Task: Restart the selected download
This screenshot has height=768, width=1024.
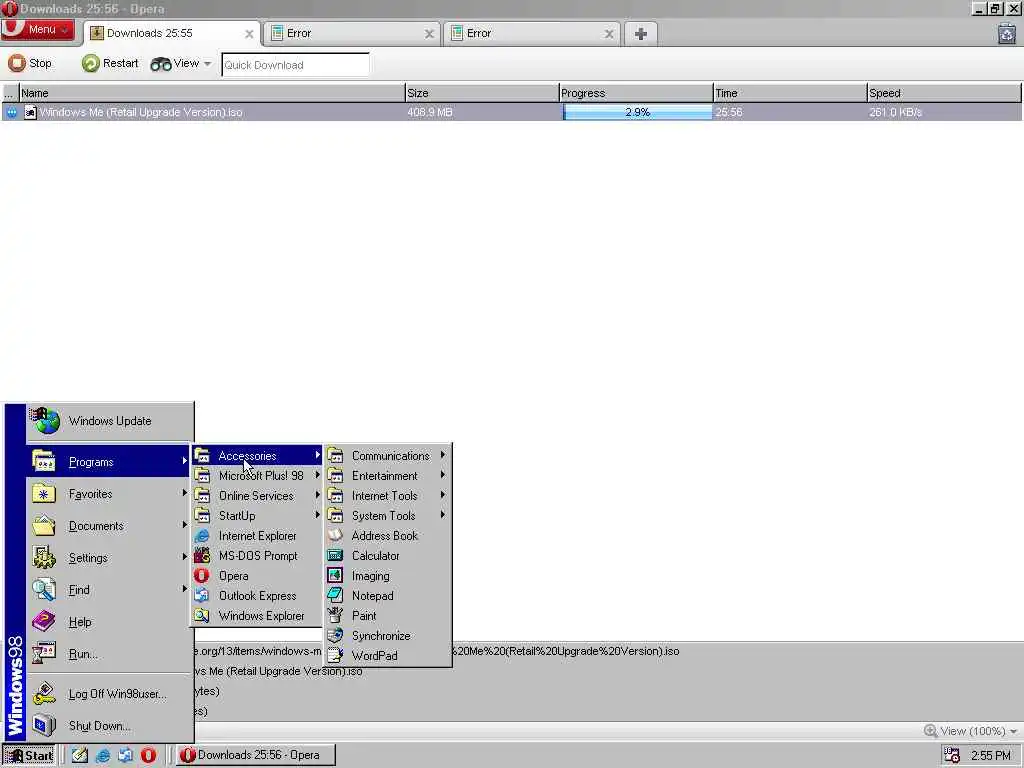Action: 110,63
